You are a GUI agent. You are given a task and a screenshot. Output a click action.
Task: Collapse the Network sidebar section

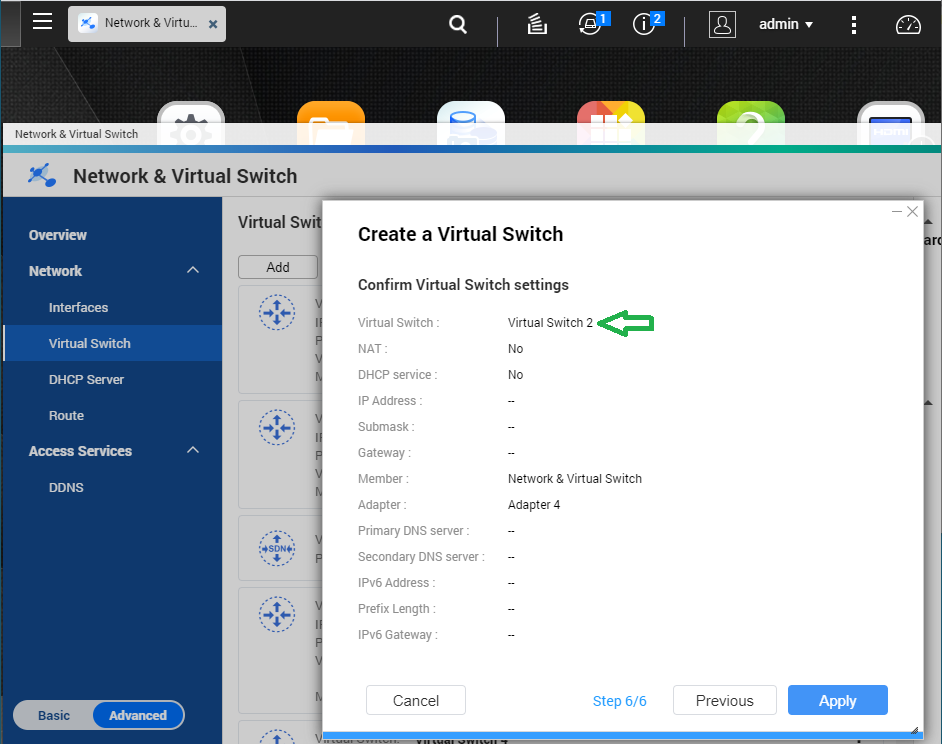click(193, 270)
